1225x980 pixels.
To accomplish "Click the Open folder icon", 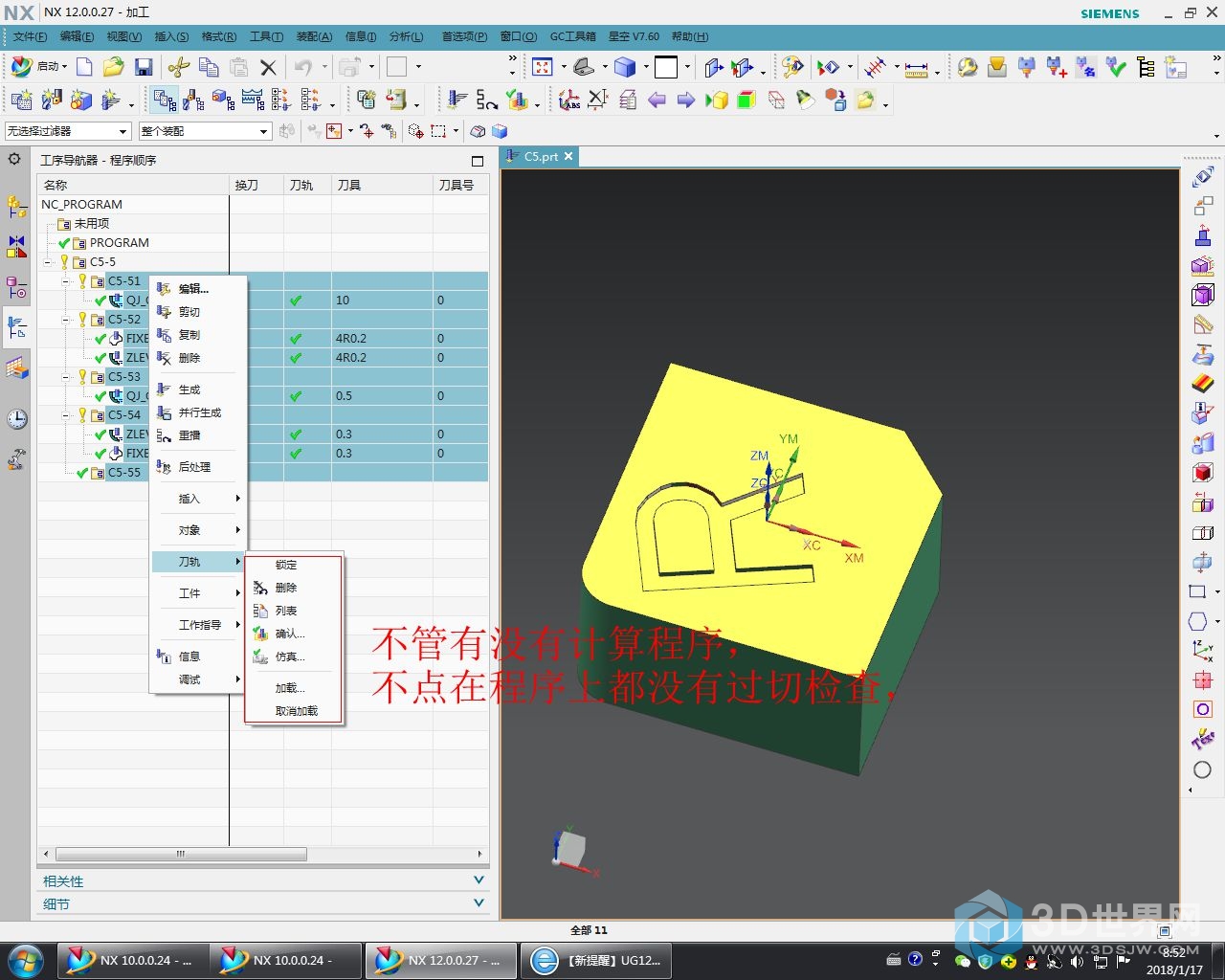I will point(114,67).
